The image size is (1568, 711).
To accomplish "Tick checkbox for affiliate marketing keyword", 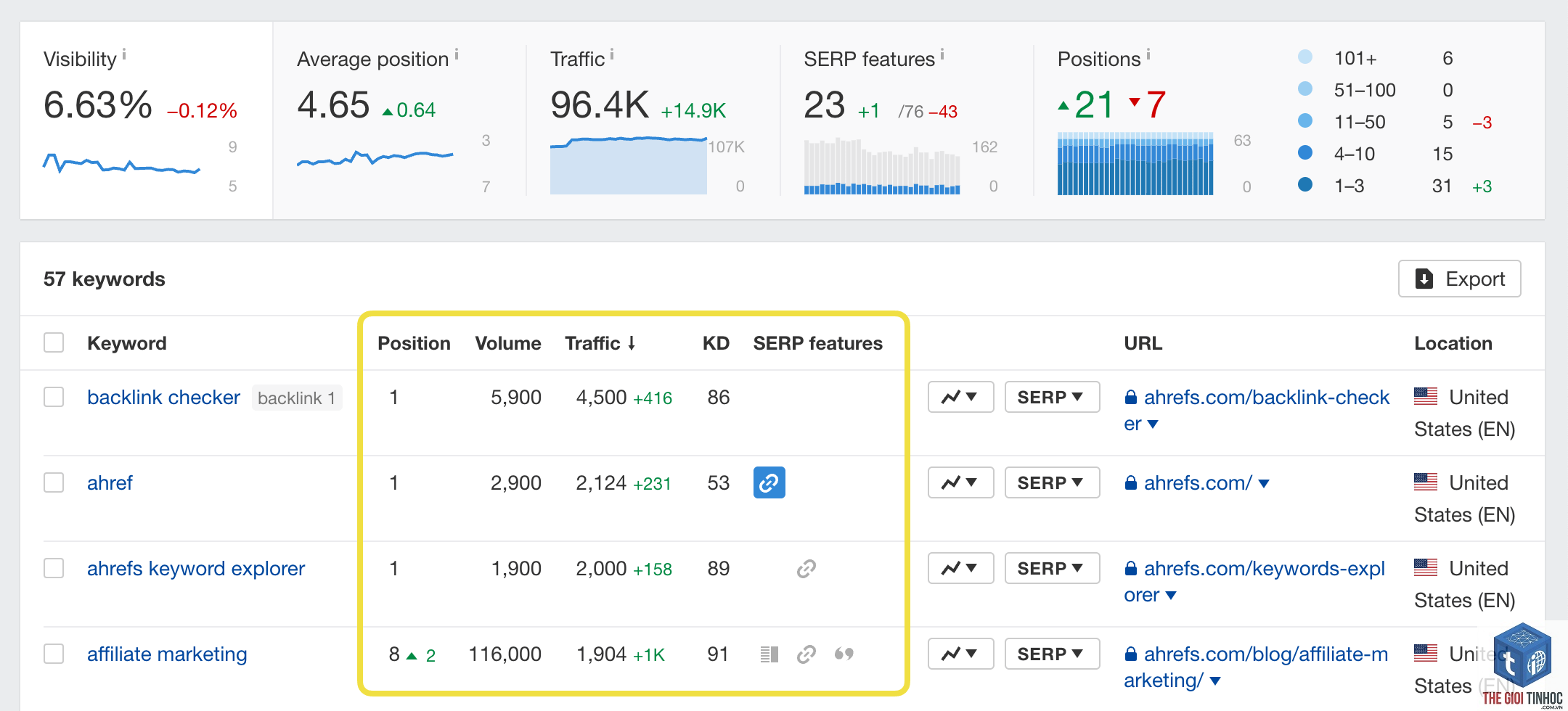I will point(54,654).
